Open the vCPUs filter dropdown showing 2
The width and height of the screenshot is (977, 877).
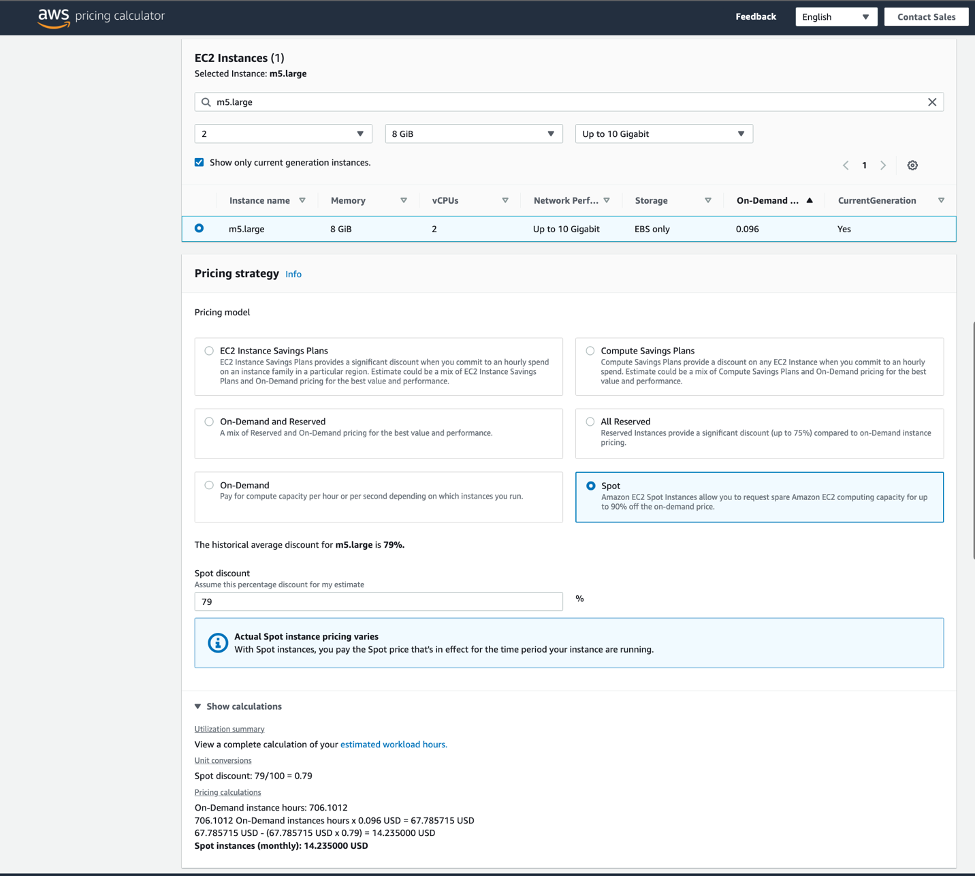pos(284,134)
